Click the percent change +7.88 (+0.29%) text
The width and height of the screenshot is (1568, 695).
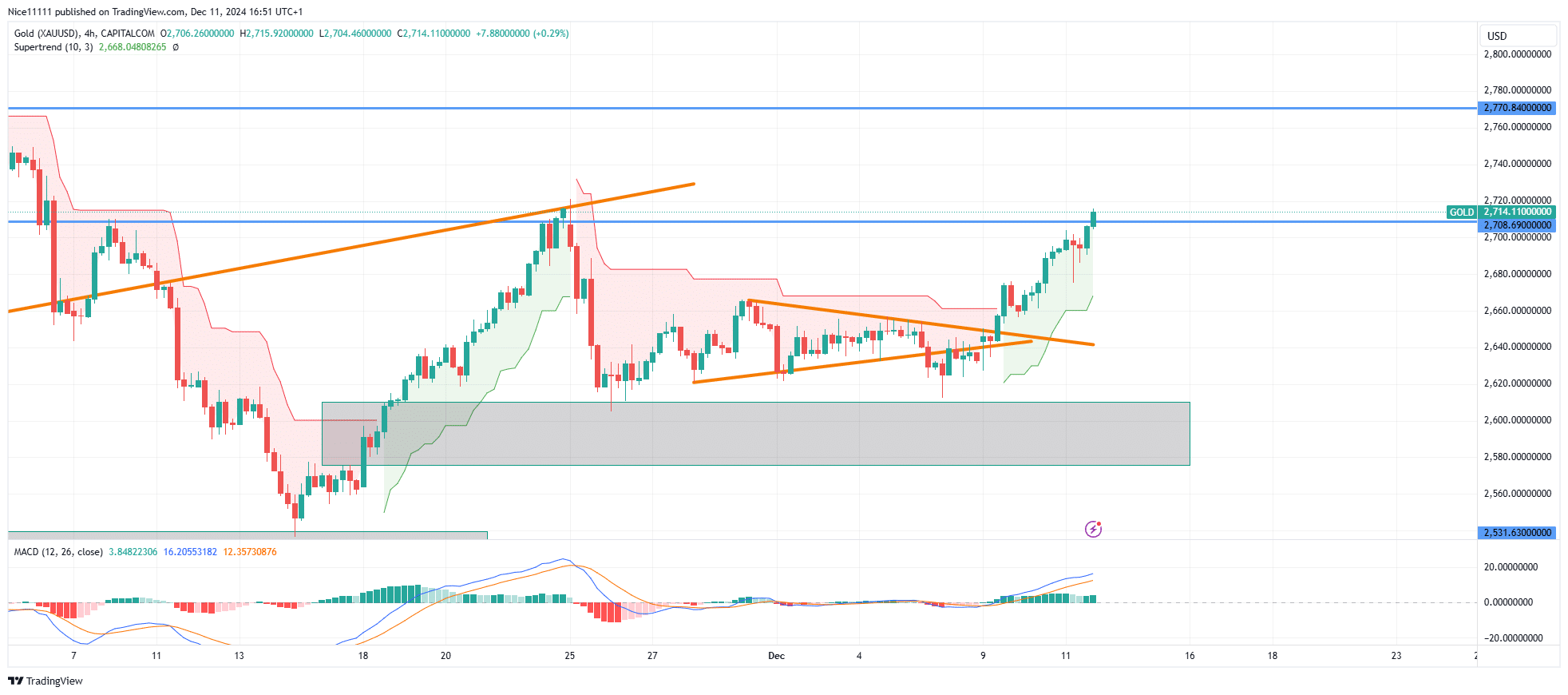522,34
